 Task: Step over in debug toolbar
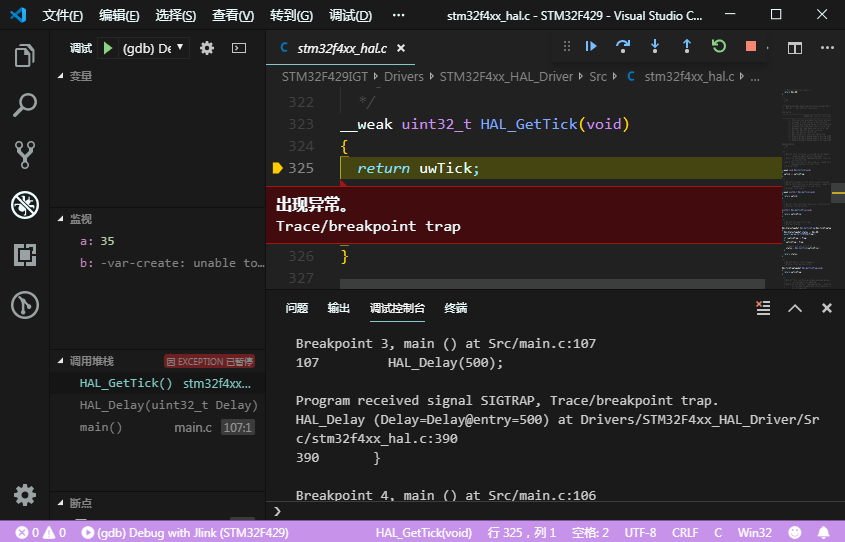point(623,46)
